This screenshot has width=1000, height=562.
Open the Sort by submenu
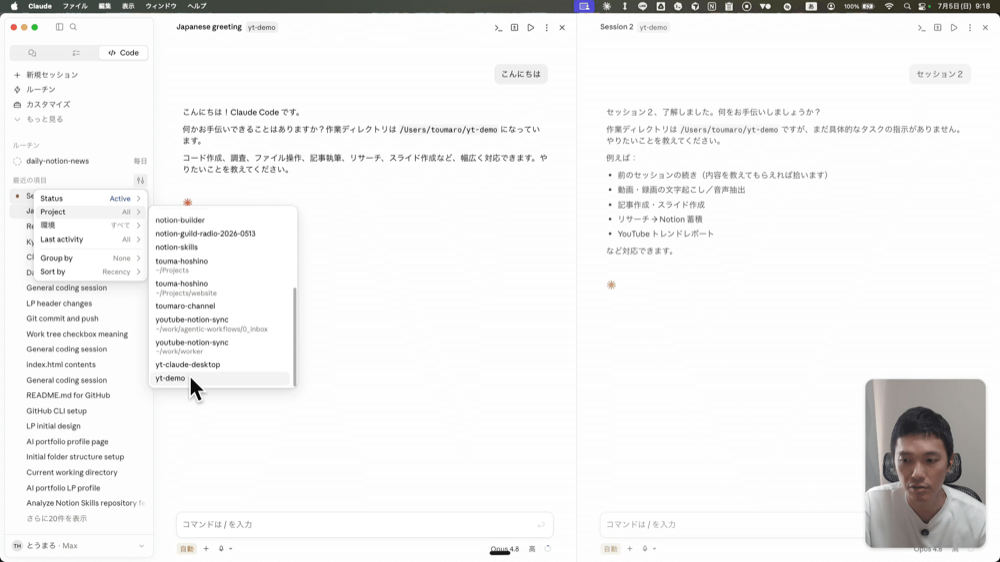90,272
